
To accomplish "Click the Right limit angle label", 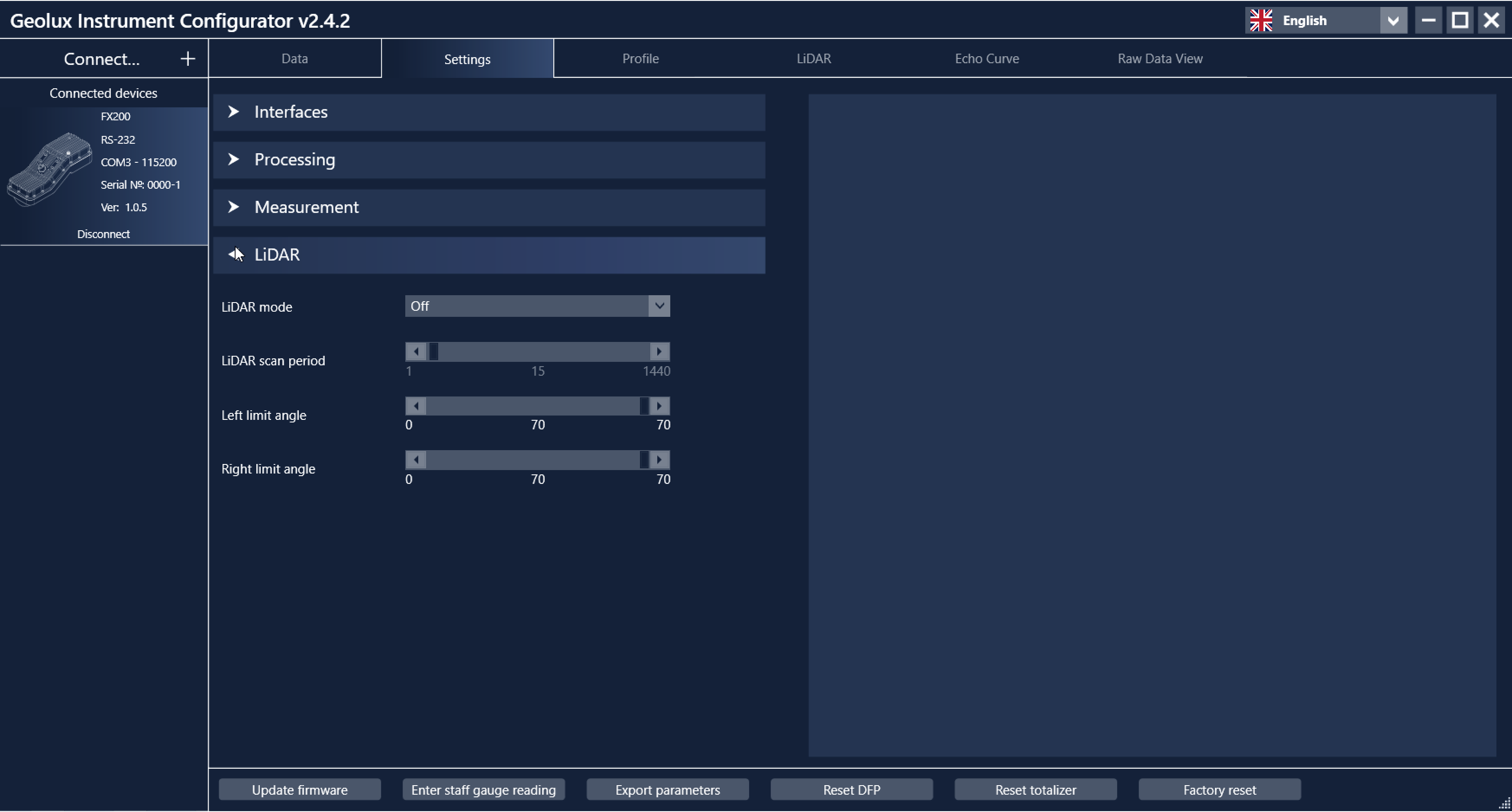I will point(268,469).
